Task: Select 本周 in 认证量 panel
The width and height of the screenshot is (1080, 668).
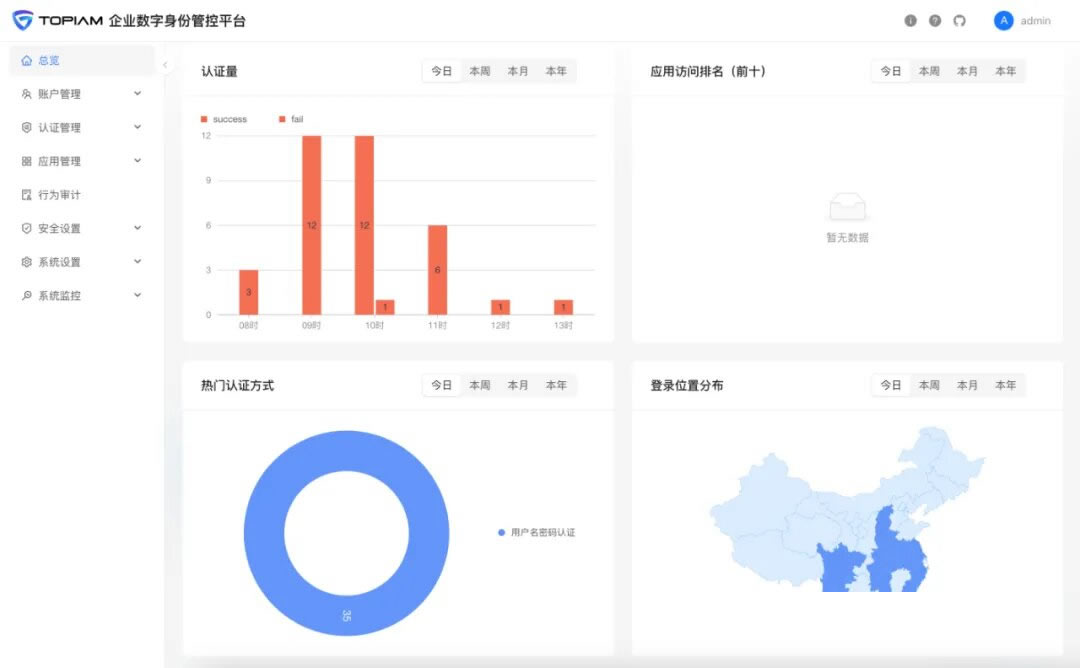Action: (x=479, y=71)
